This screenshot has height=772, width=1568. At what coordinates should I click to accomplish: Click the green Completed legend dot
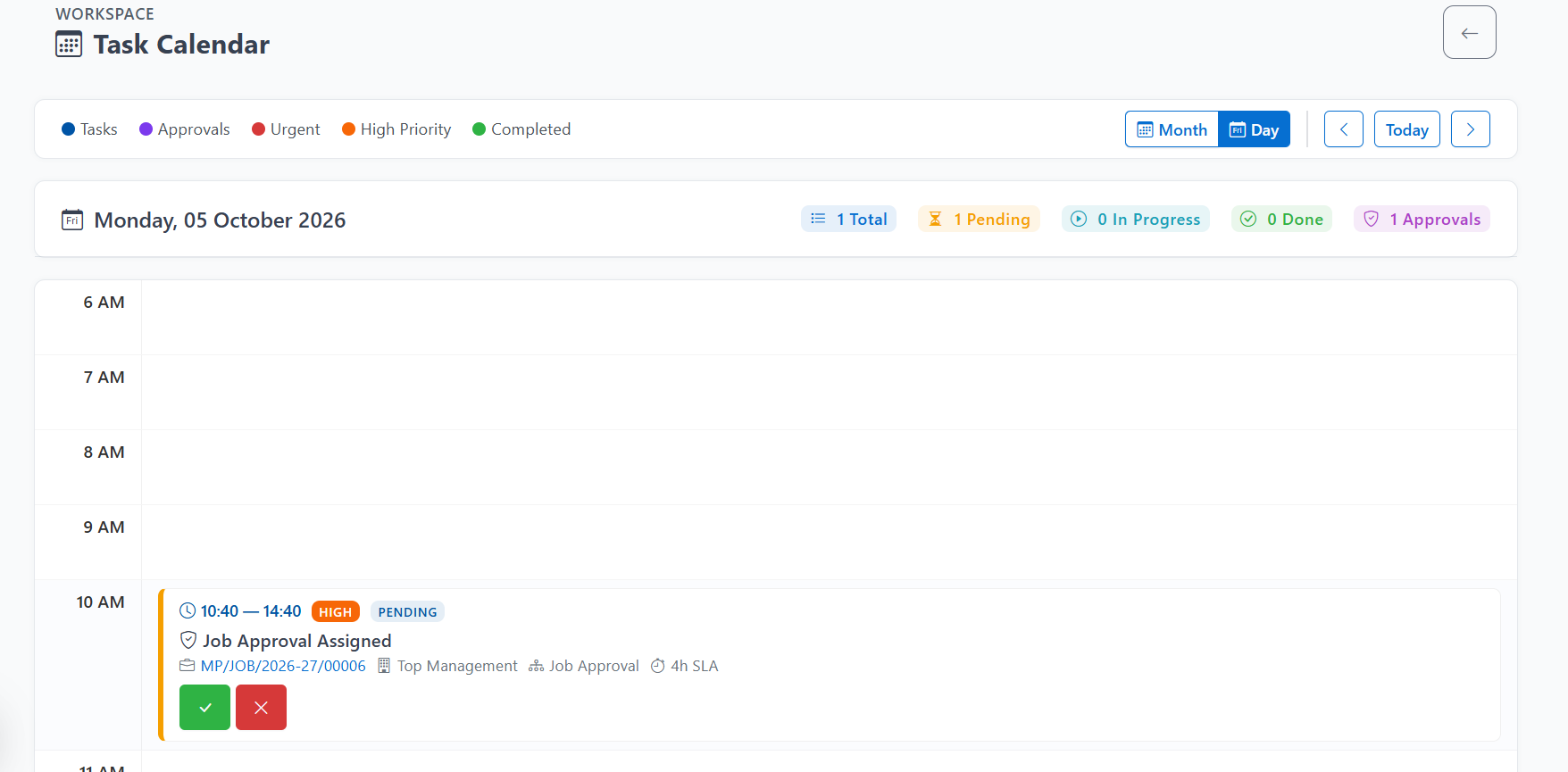(479, 129)
